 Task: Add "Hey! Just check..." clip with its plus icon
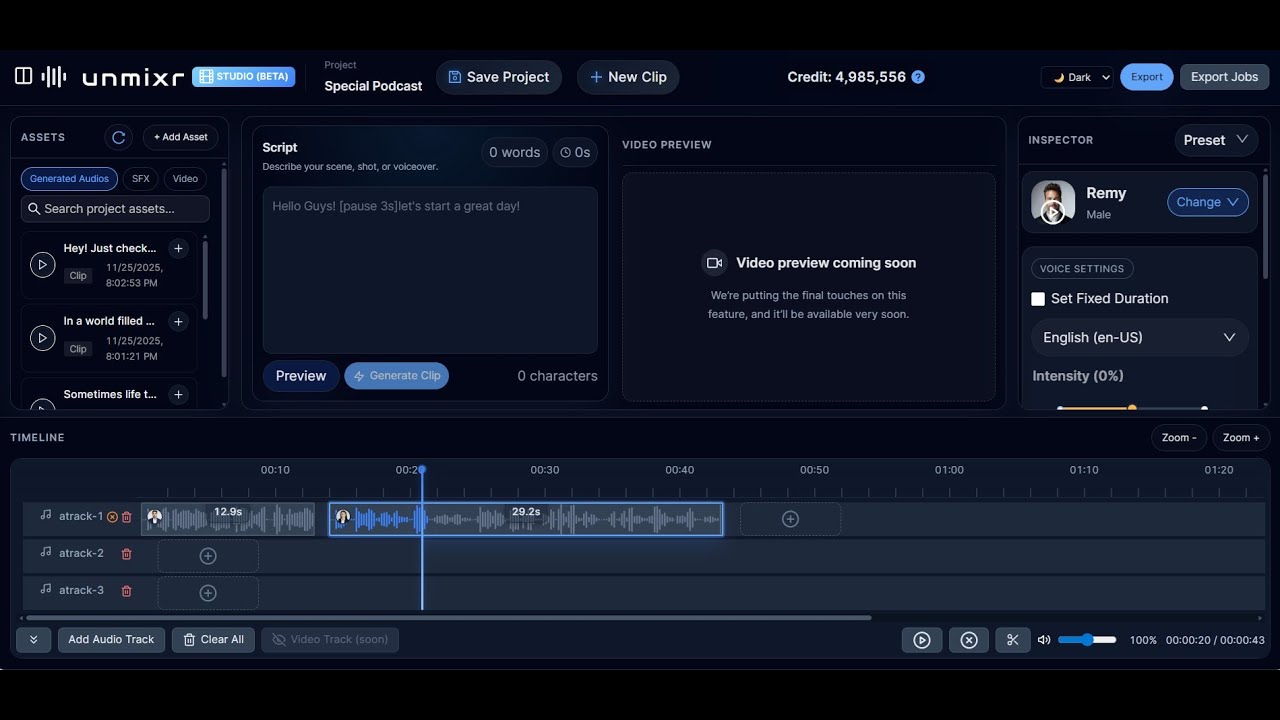178,248
